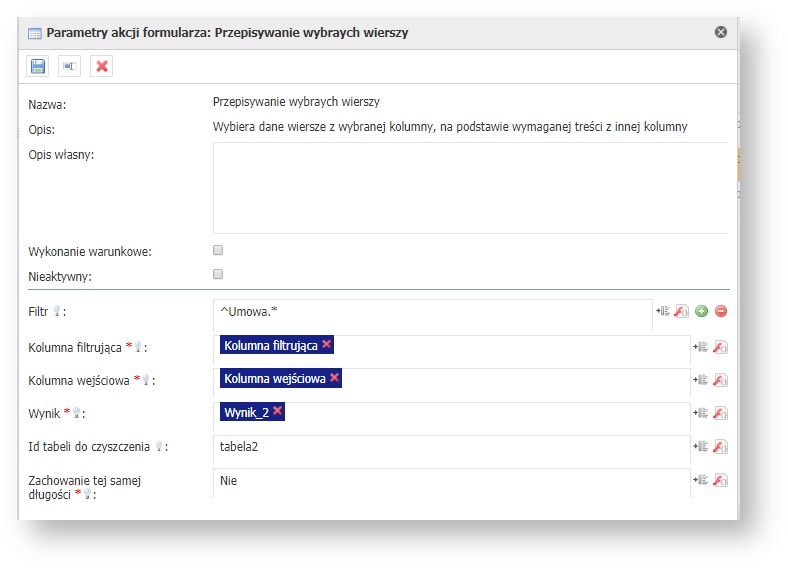Screen dimensions: 788x568
Task: Click the red minus icon beside Filtr
Action: 720,312
